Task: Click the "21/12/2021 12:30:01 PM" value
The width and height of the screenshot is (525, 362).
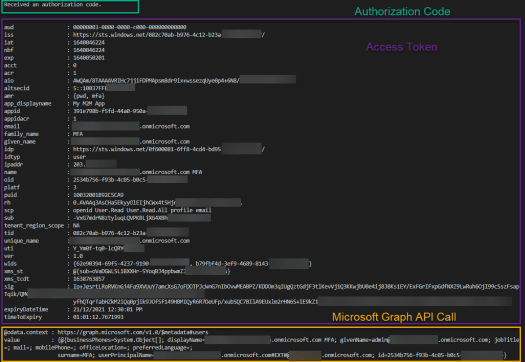Action: pos(107,309)
